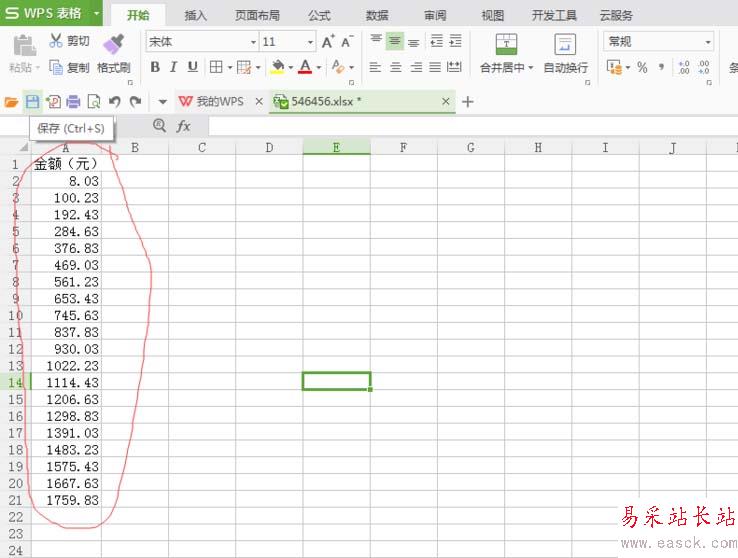Center text horizontally

[396, 67]
